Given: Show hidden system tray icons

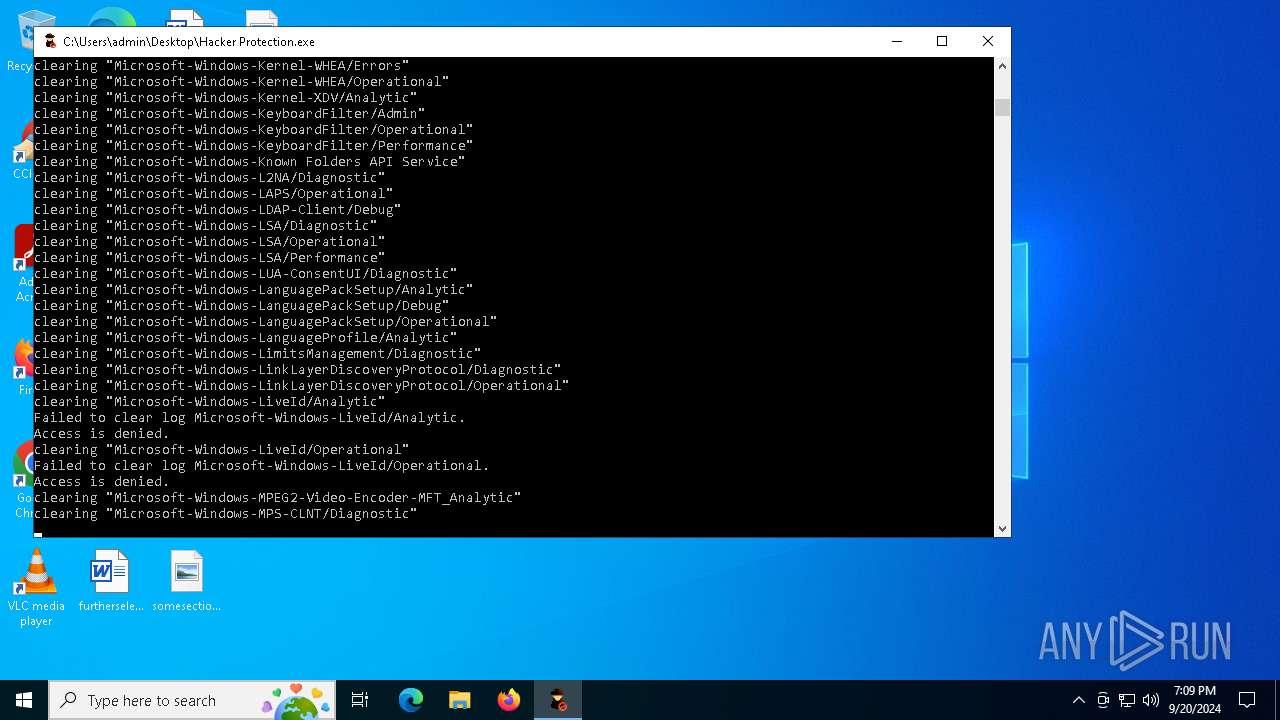Looking at the screenshot, I should 1078,700.
